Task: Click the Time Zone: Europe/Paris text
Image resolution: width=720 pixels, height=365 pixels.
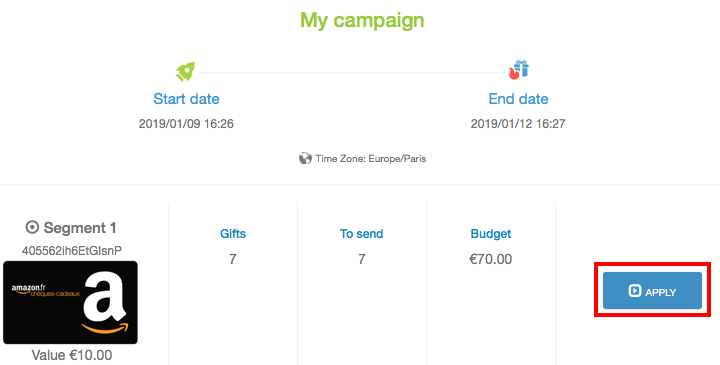Action: click(371, 159)
